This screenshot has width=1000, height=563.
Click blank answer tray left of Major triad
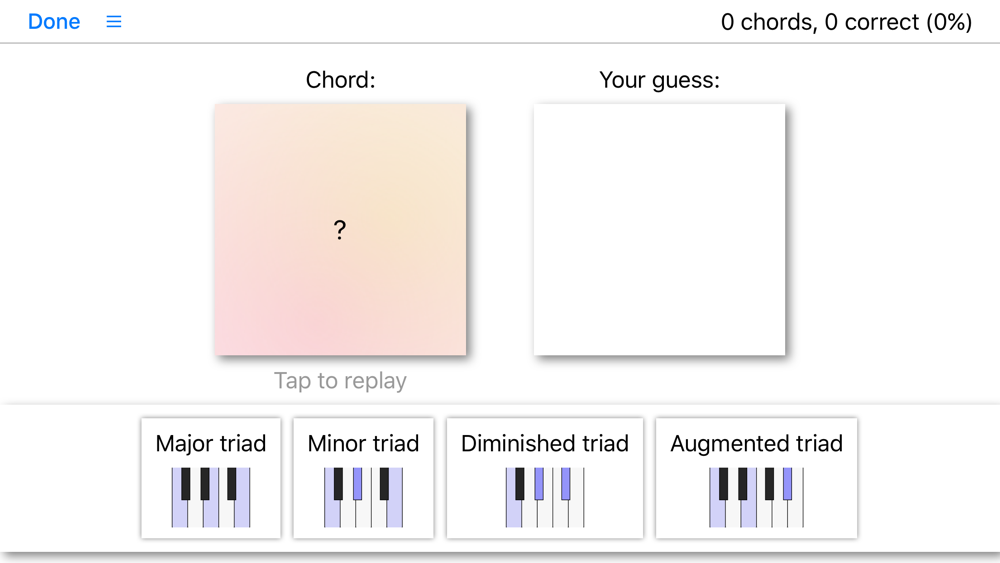click(70, 478)
